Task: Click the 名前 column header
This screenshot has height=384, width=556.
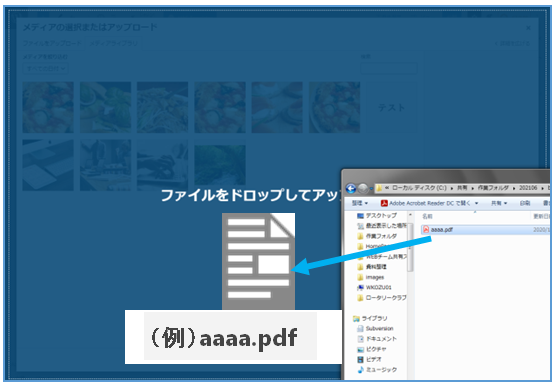Action: point(427,216)
